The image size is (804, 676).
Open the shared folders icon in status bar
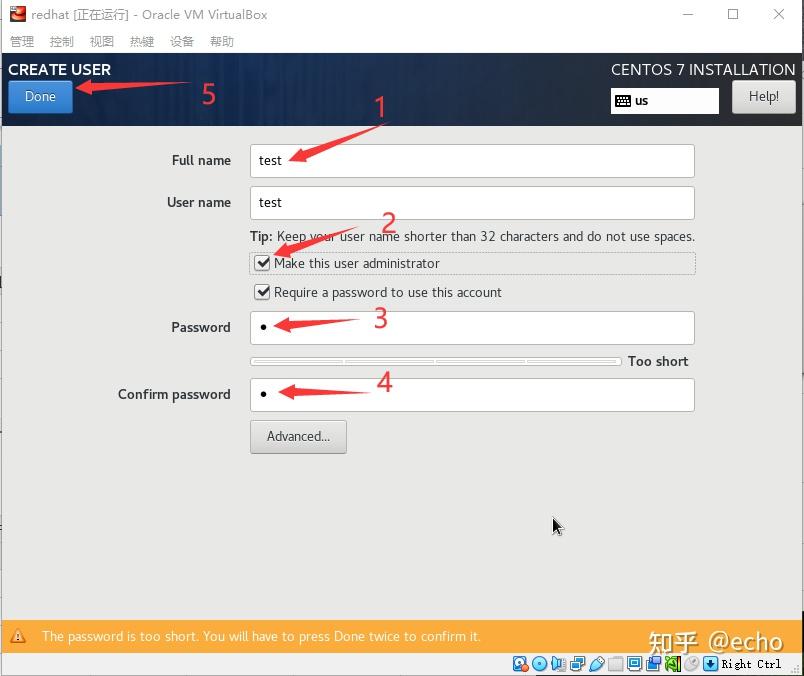pyautogui.click(x=616, y=663)
